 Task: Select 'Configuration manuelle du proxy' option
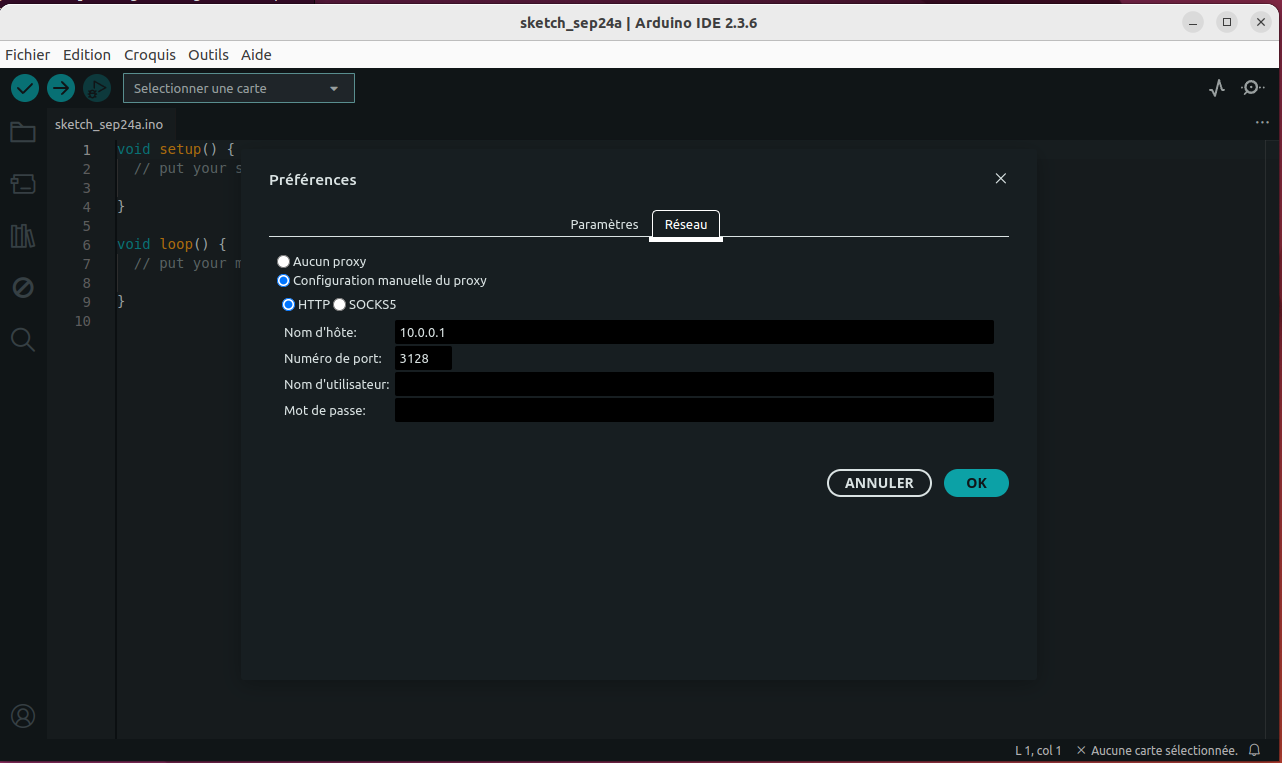tap(284, 281)
